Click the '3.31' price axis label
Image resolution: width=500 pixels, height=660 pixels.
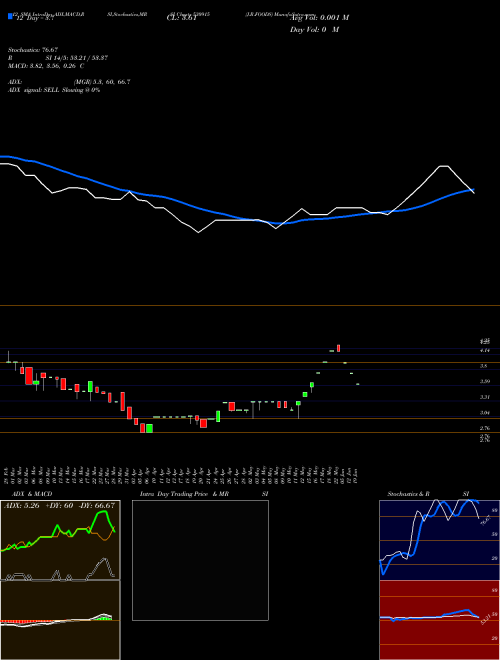pos(484,397)
